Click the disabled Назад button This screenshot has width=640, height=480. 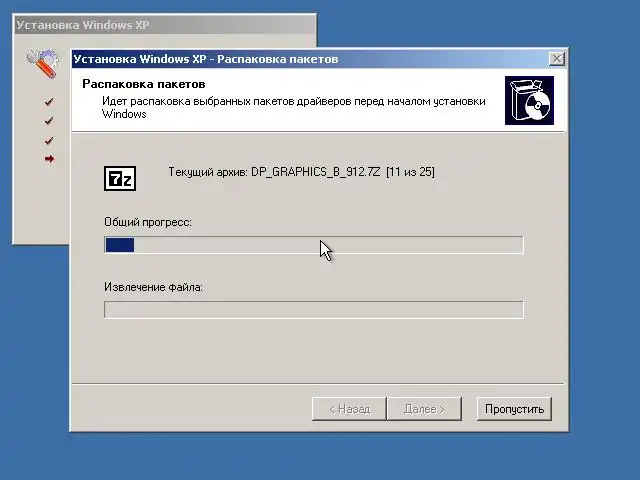(349, 409)
